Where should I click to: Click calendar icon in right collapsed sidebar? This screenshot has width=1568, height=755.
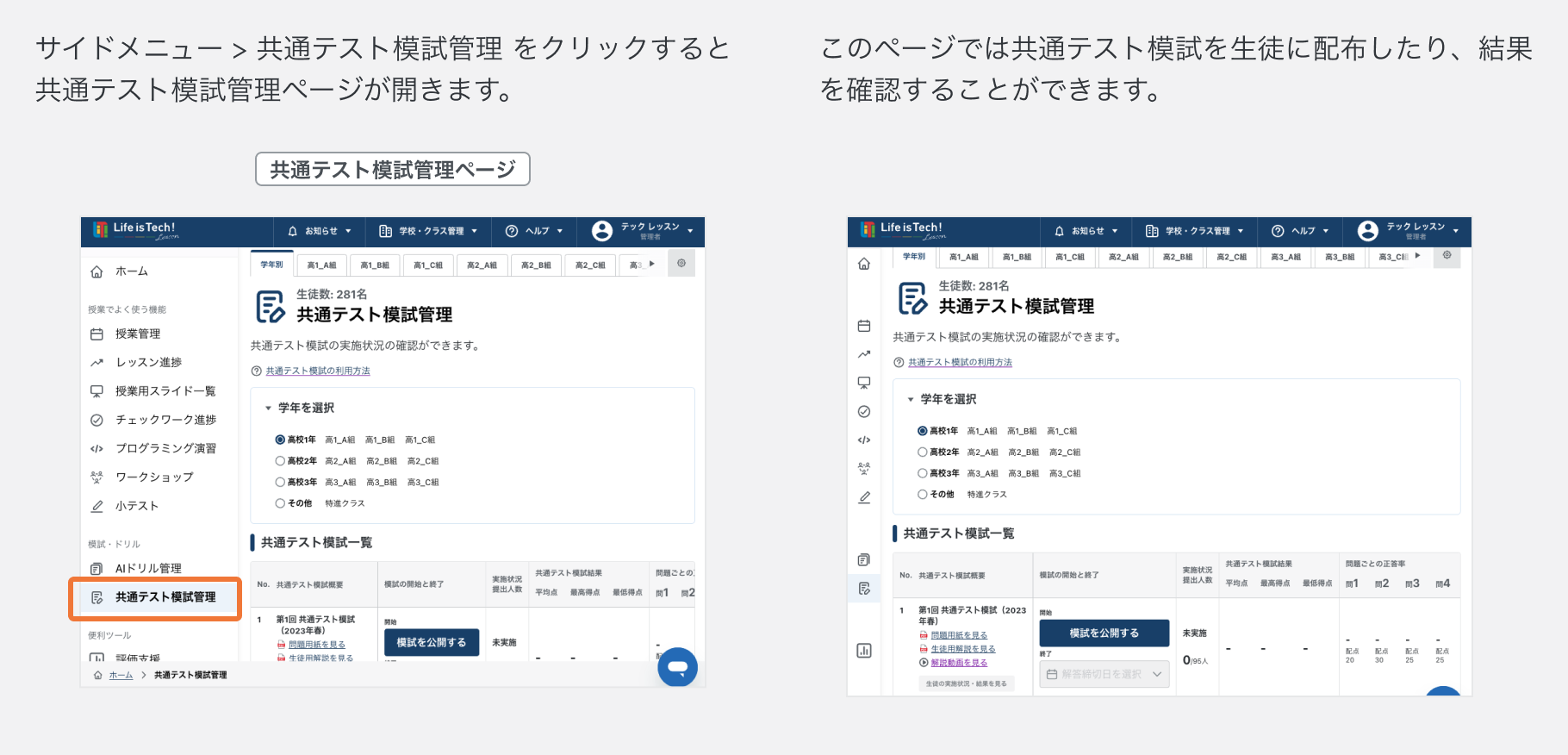[x=864, y=326]
